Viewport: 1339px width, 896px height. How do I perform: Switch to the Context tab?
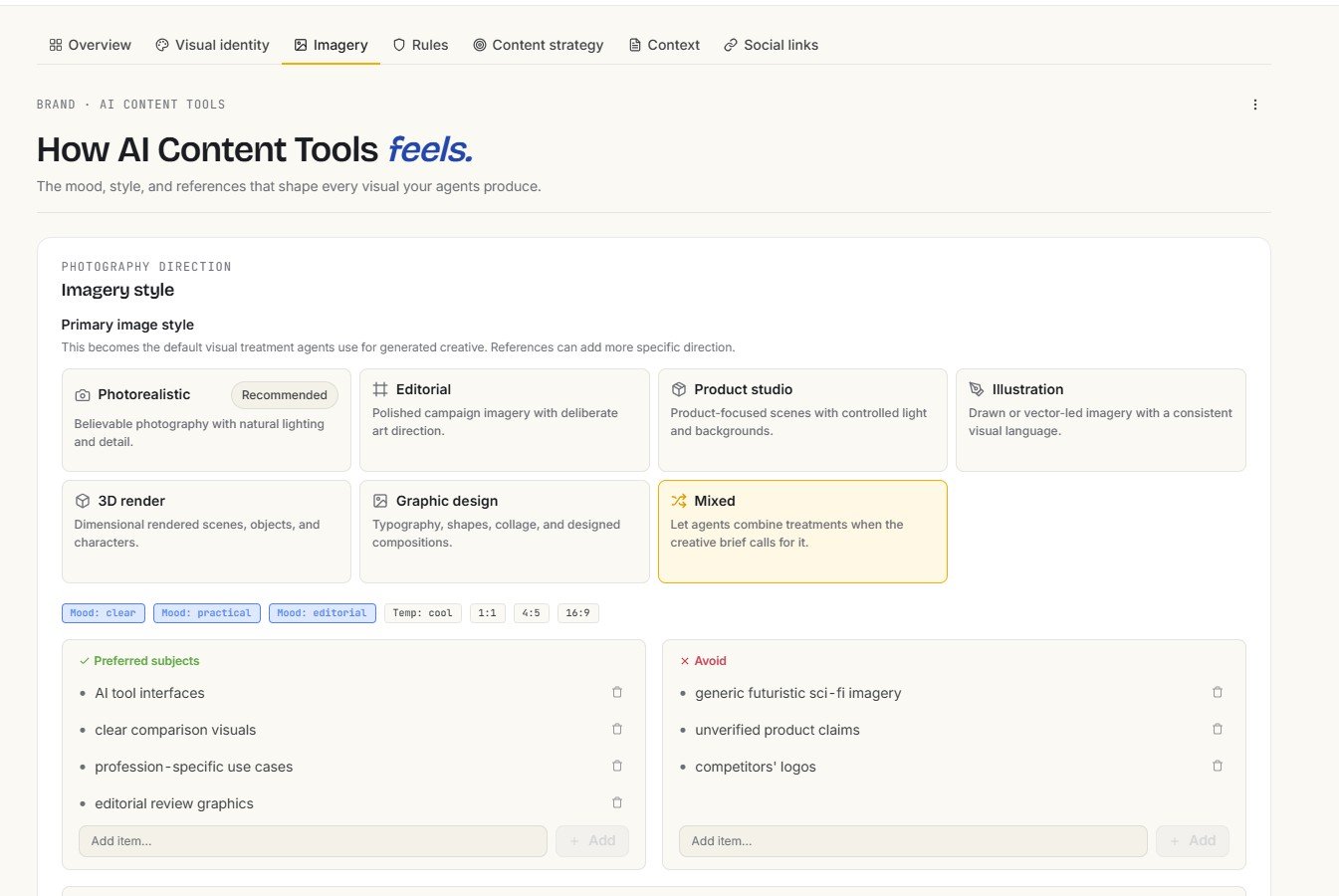(664, 45)
